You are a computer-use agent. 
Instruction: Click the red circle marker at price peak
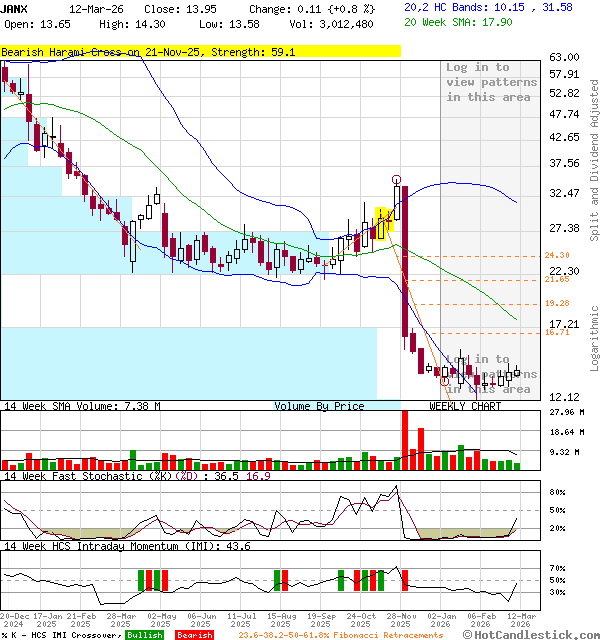coord(397,179)
